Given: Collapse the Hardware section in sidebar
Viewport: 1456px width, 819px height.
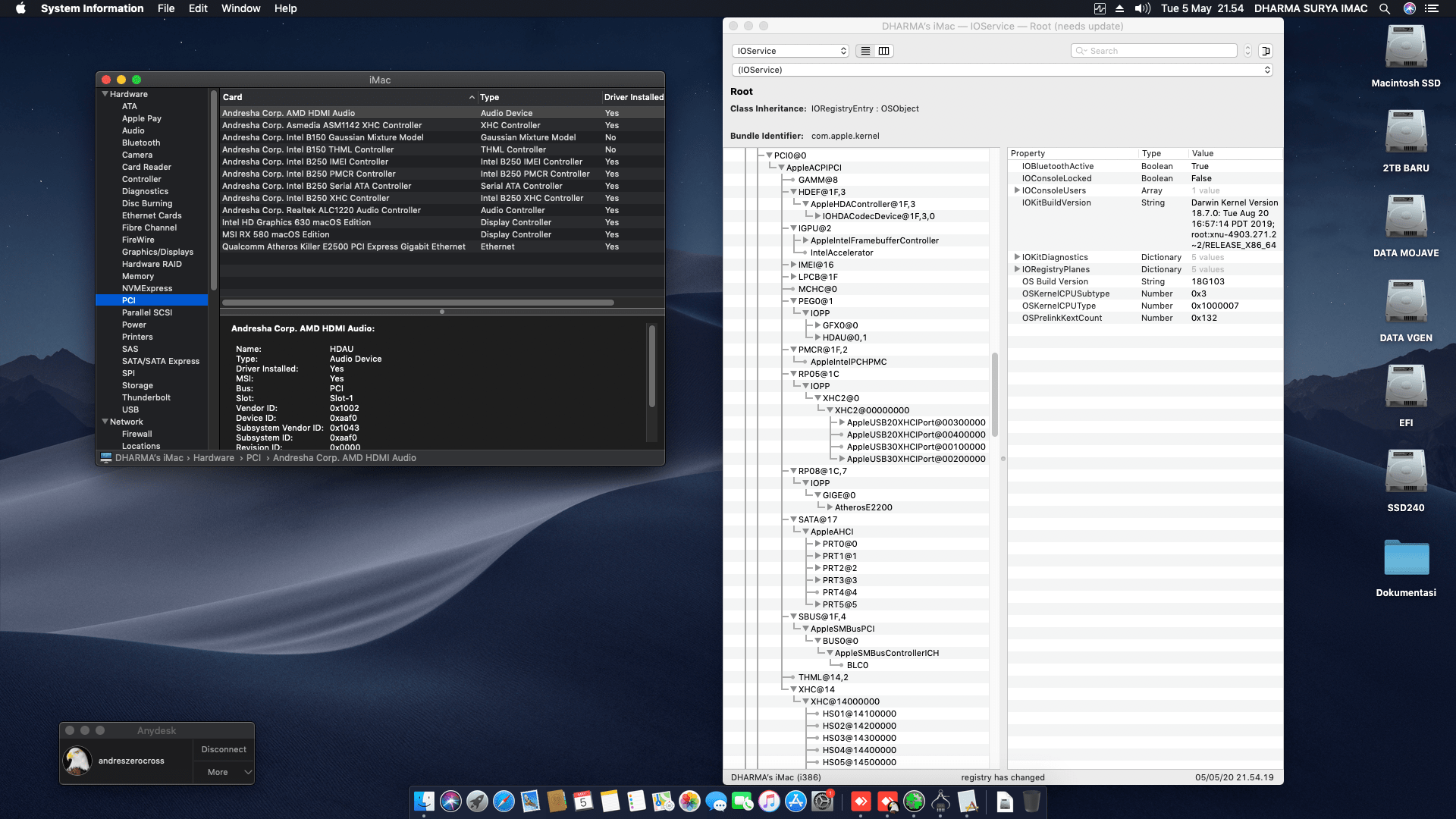Looking at the screenshot, I should 105,94.
